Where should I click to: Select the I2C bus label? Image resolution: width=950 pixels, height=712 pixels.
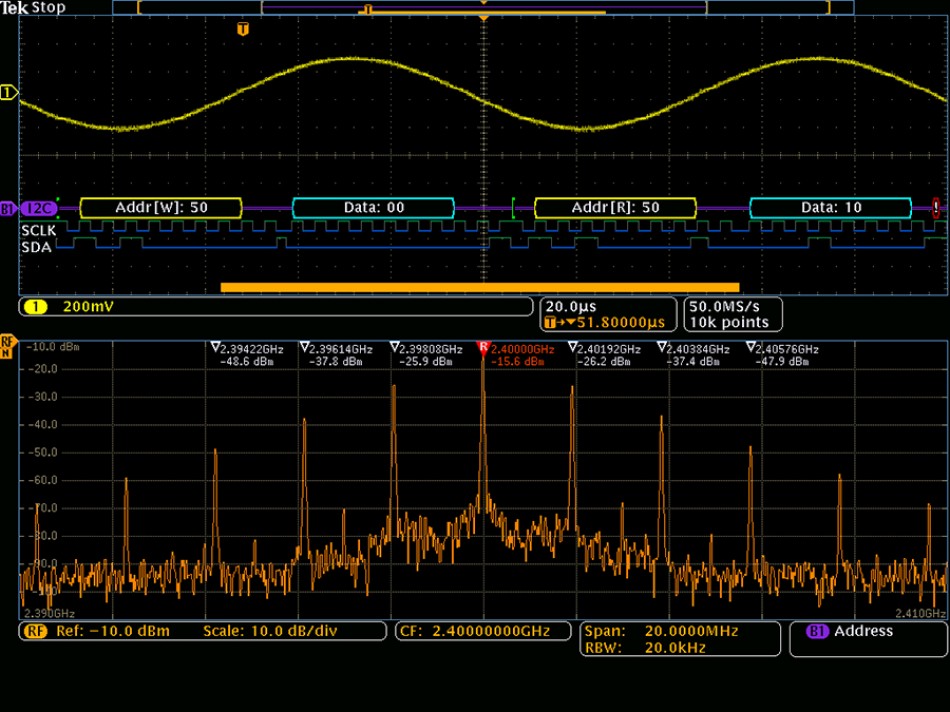[39, 208]
